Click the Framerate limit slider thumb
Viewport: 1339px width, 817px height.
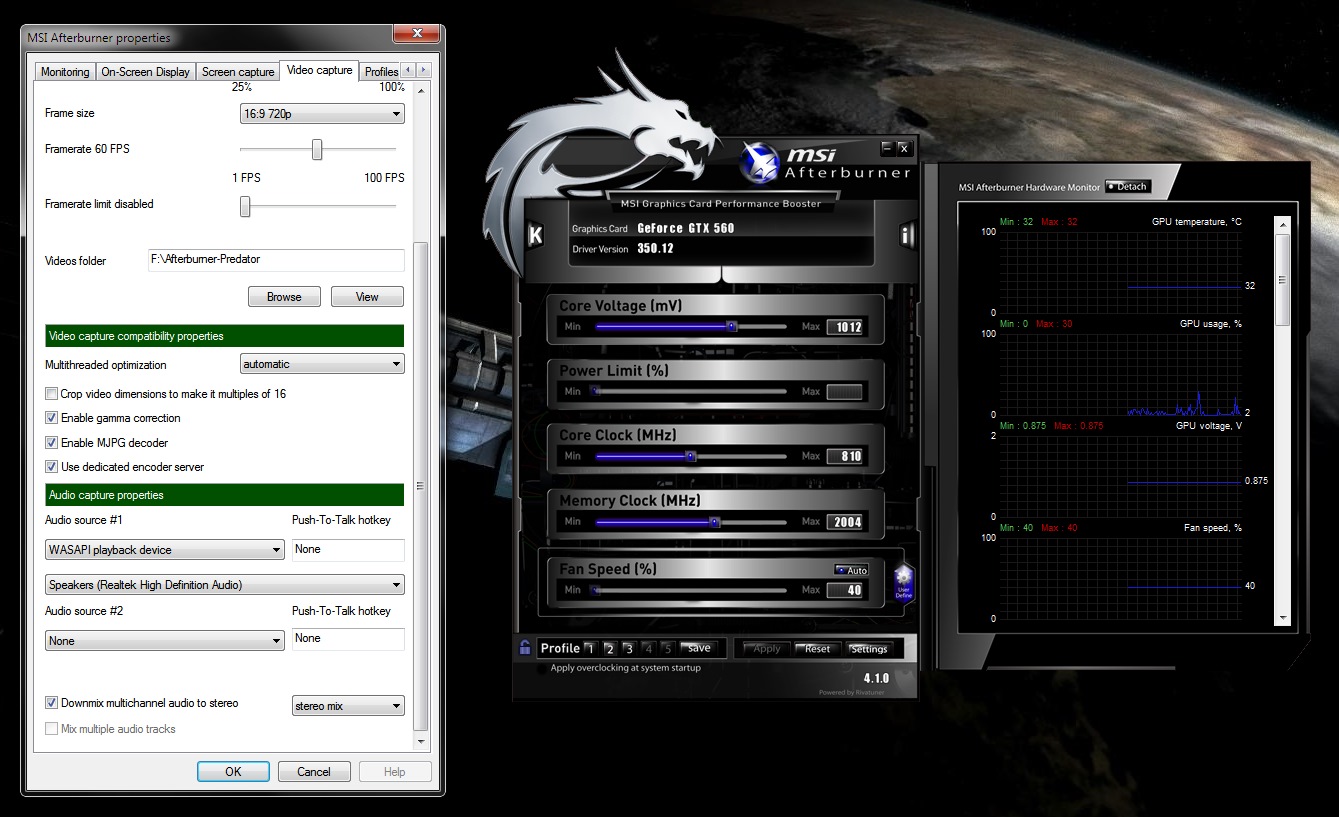click(x=245, y=206)
